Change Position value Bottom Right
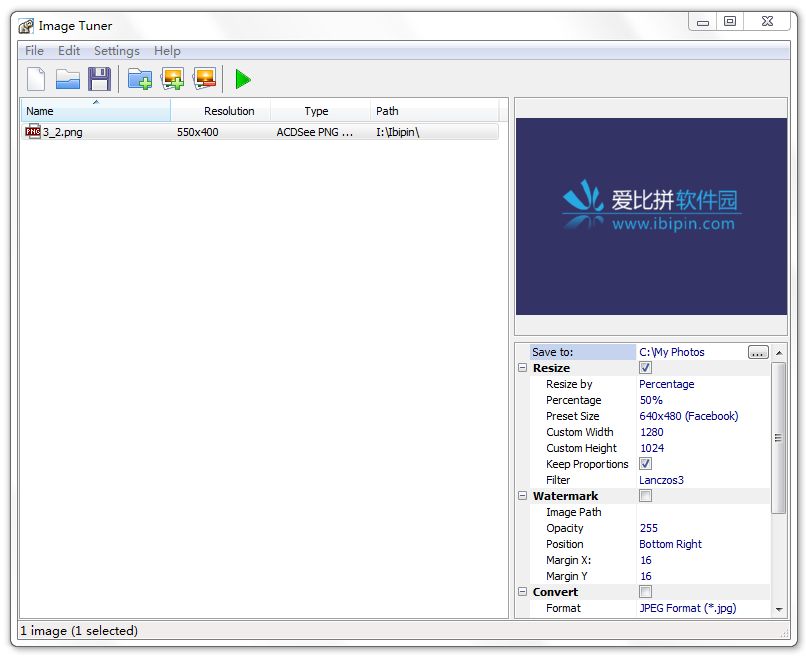806x658 pixels. pos(670,544)
